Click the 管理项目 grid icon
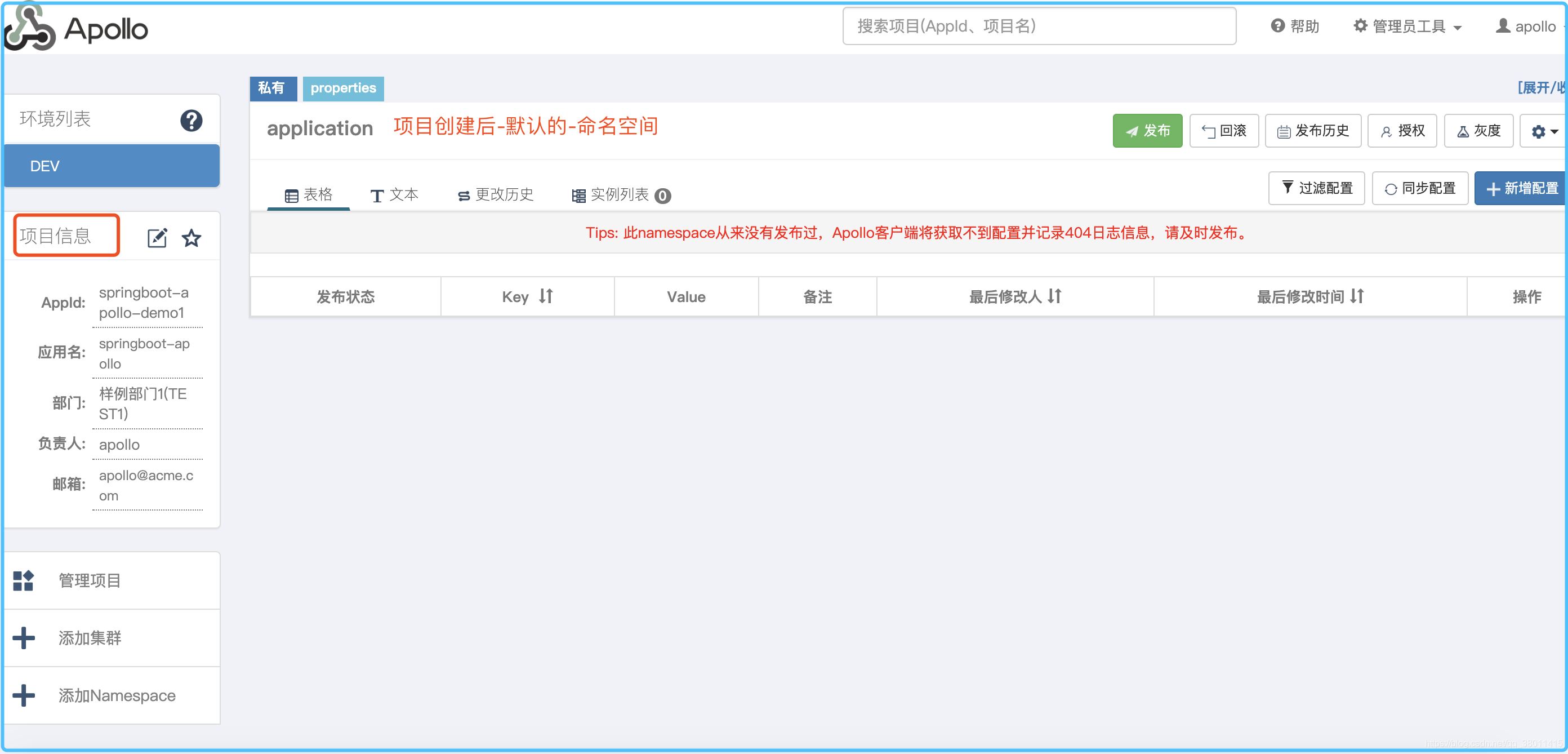The width and height of the screenshot is (1568, 754). click(24, 580)
